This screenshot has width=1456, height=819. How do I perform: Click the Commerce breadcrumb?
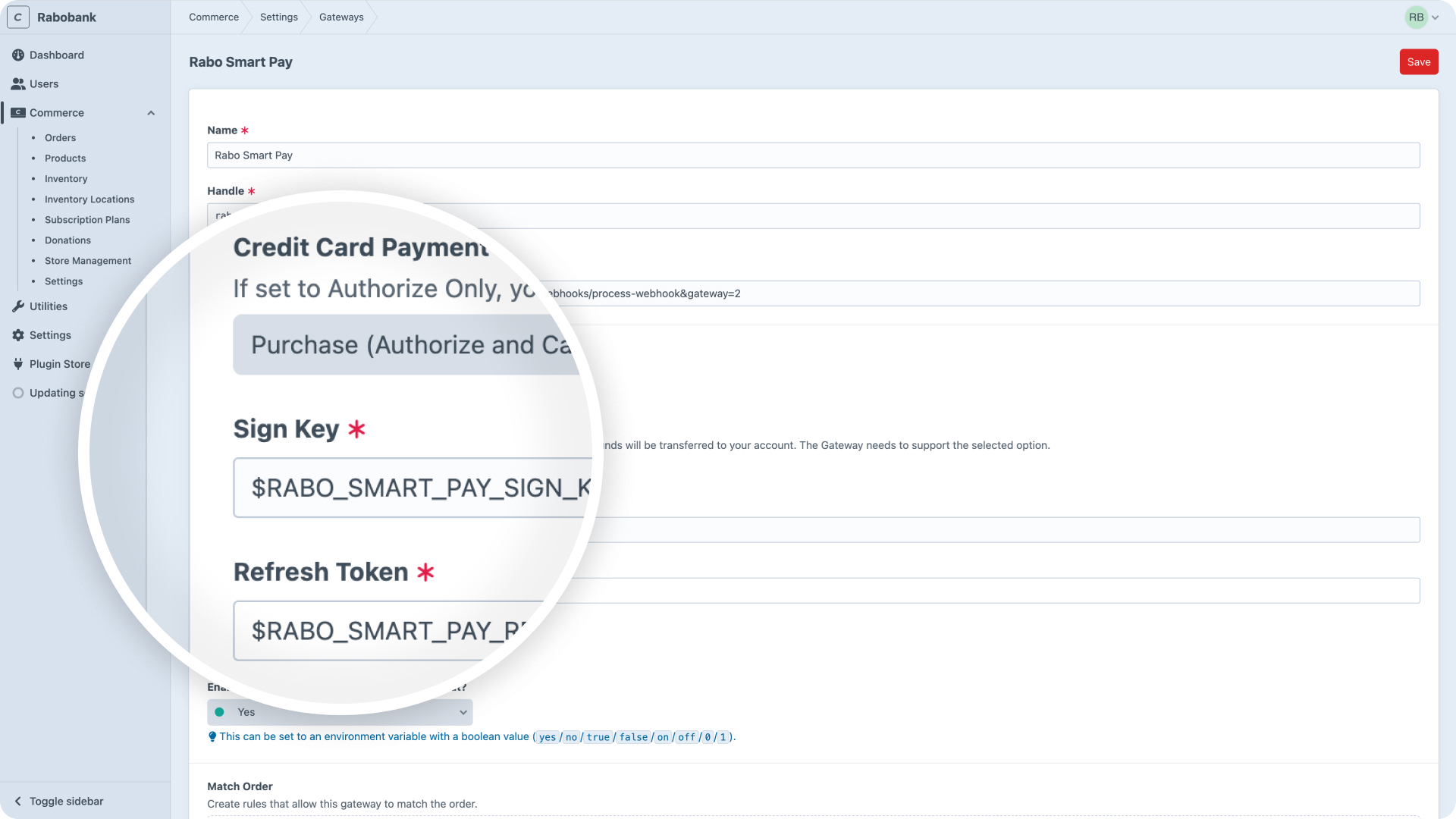tap(214, 17)
